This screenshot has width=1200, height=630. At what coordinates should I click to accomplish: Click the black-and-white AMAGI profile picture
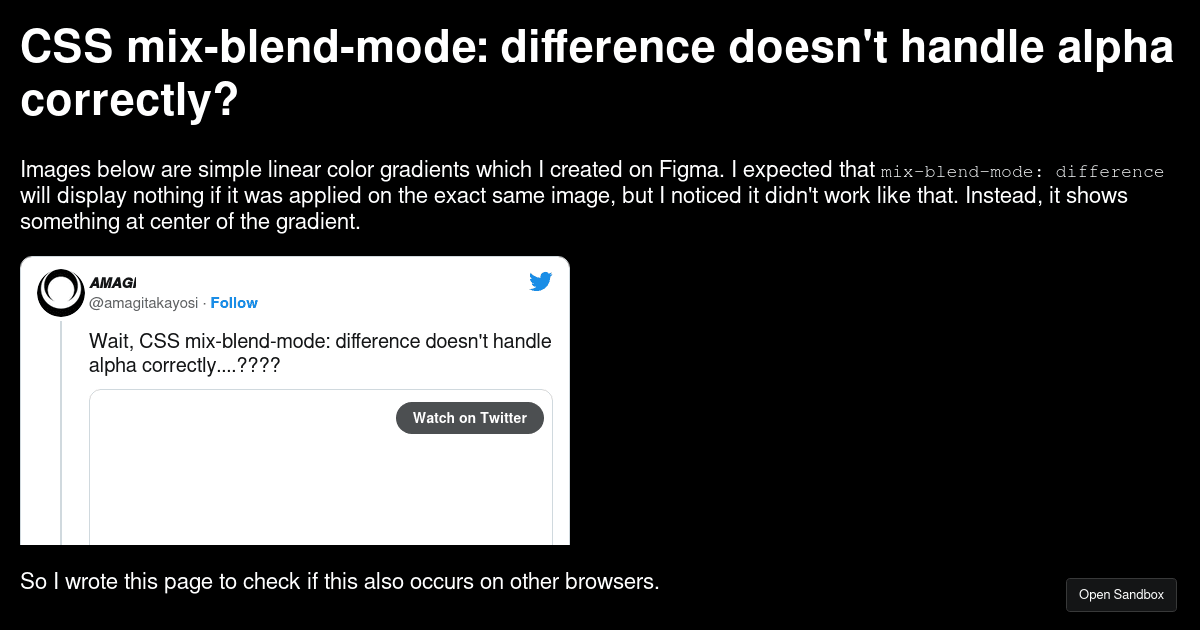[60, 292]
